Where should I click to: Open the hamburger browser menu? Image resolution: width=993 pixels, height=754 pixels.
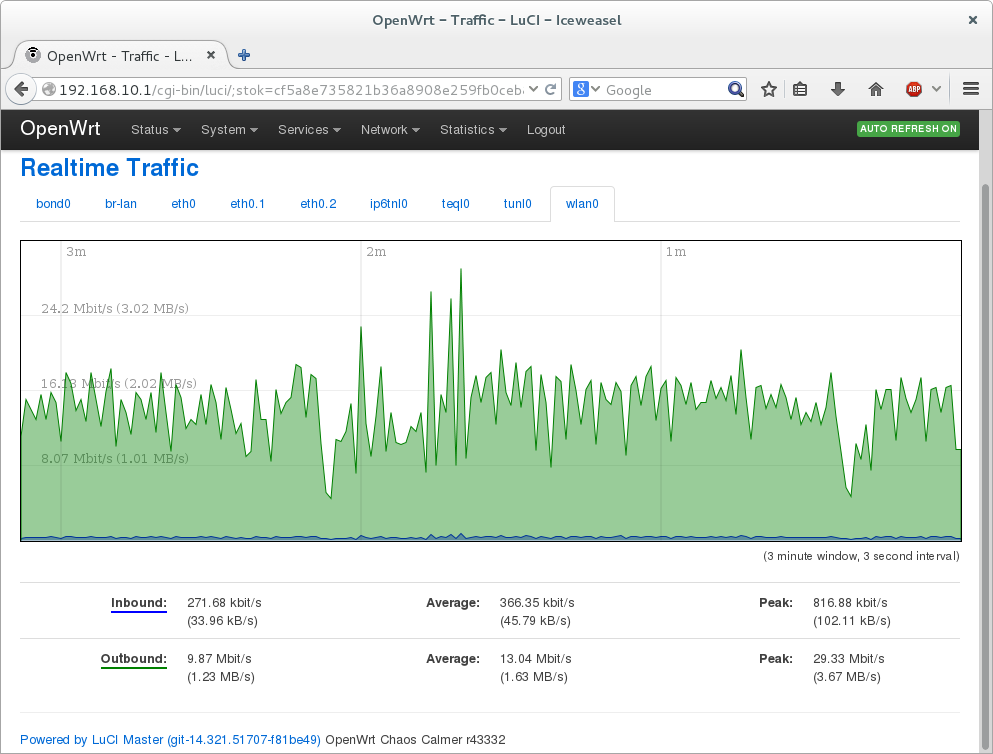(x=971, y=89)
